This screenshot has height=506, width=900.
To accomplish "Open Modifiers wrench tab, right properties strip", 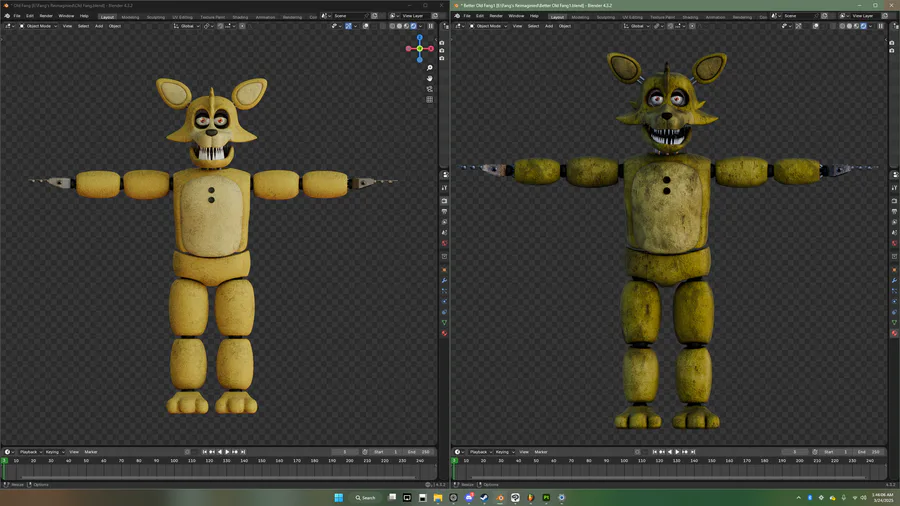I will click(x=894, y=281).
